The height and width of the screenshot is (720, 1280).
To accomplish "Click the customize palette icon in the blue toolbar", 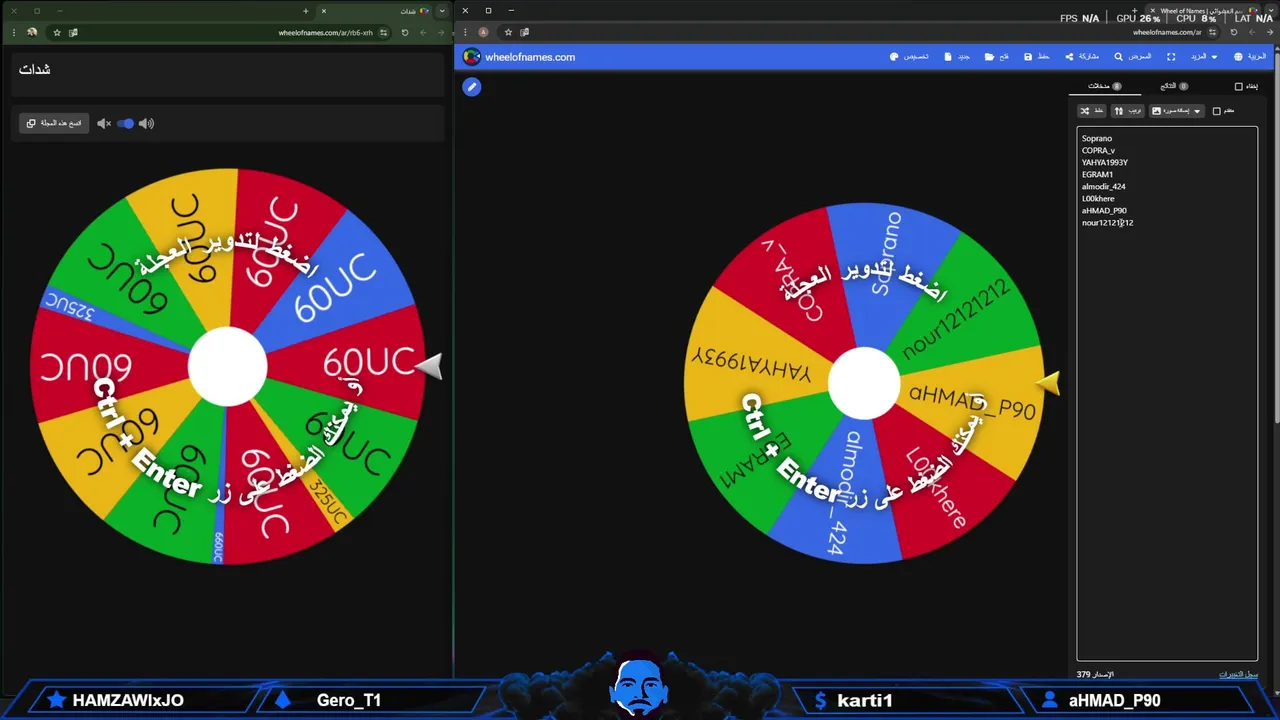I will [x=894, y=57].
